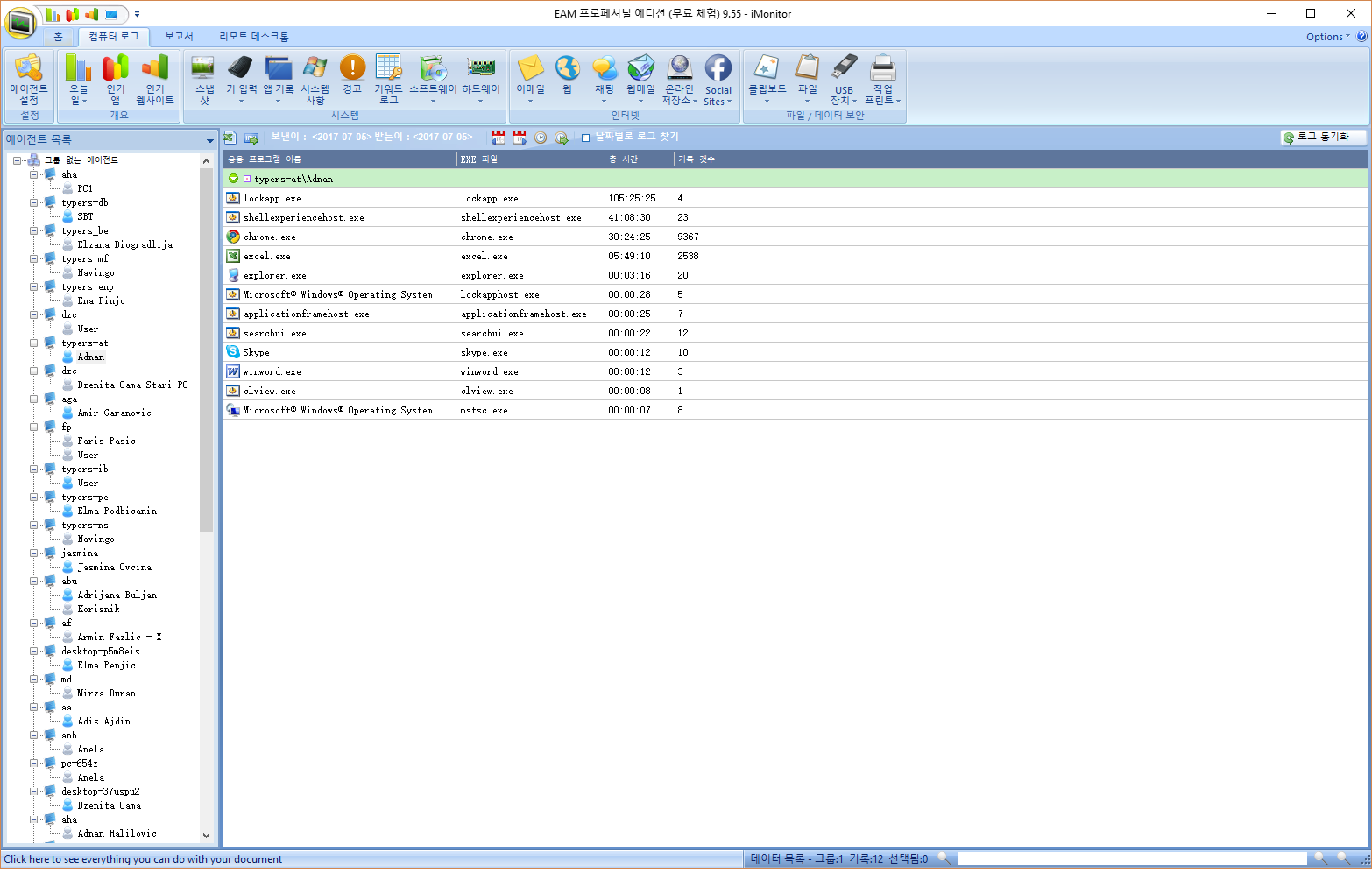Switch to Computer Log ribbon tab
Viewport: 1372px width, 869px height.
pyautogui.click(x=114, y=37)
